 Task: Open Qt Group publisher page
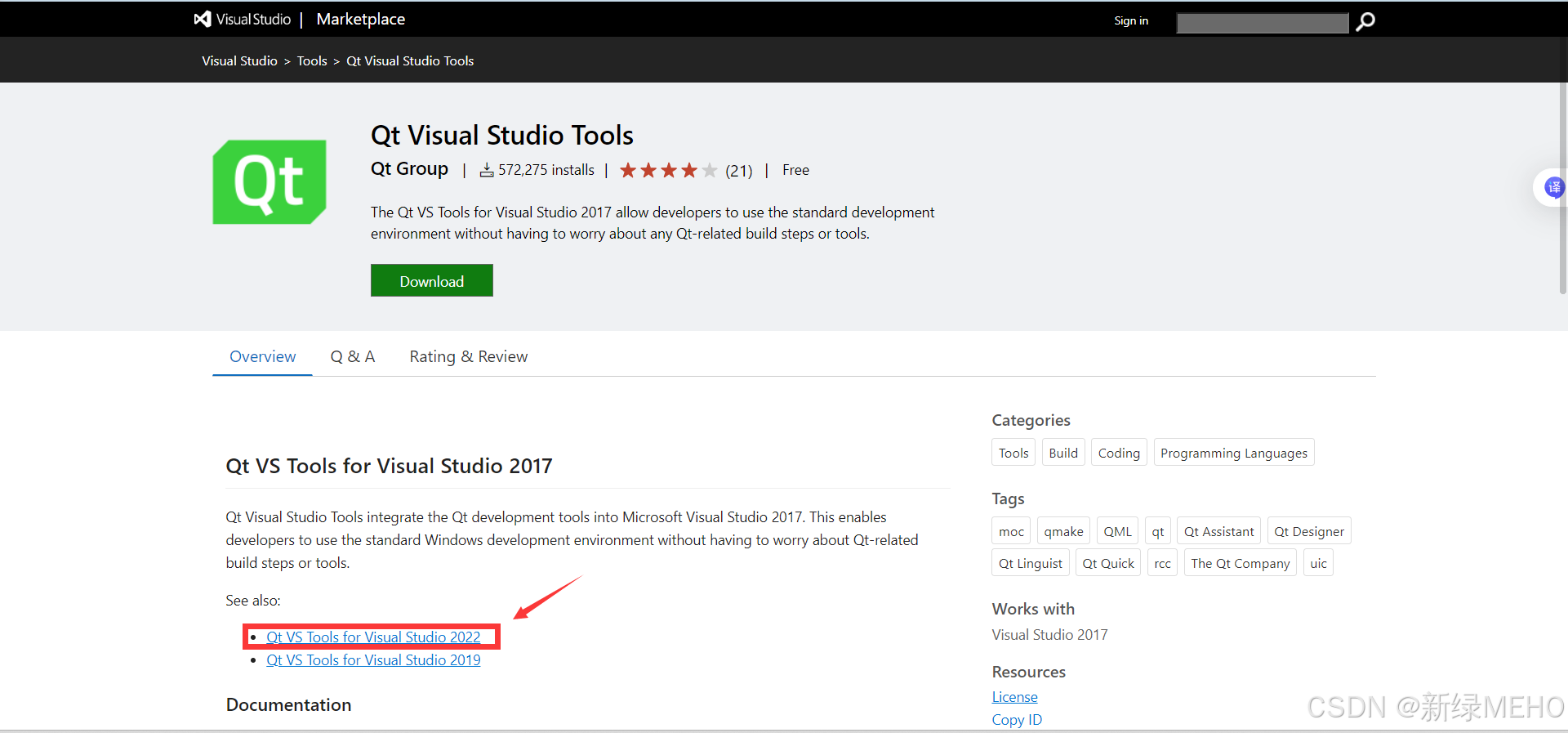409,168
